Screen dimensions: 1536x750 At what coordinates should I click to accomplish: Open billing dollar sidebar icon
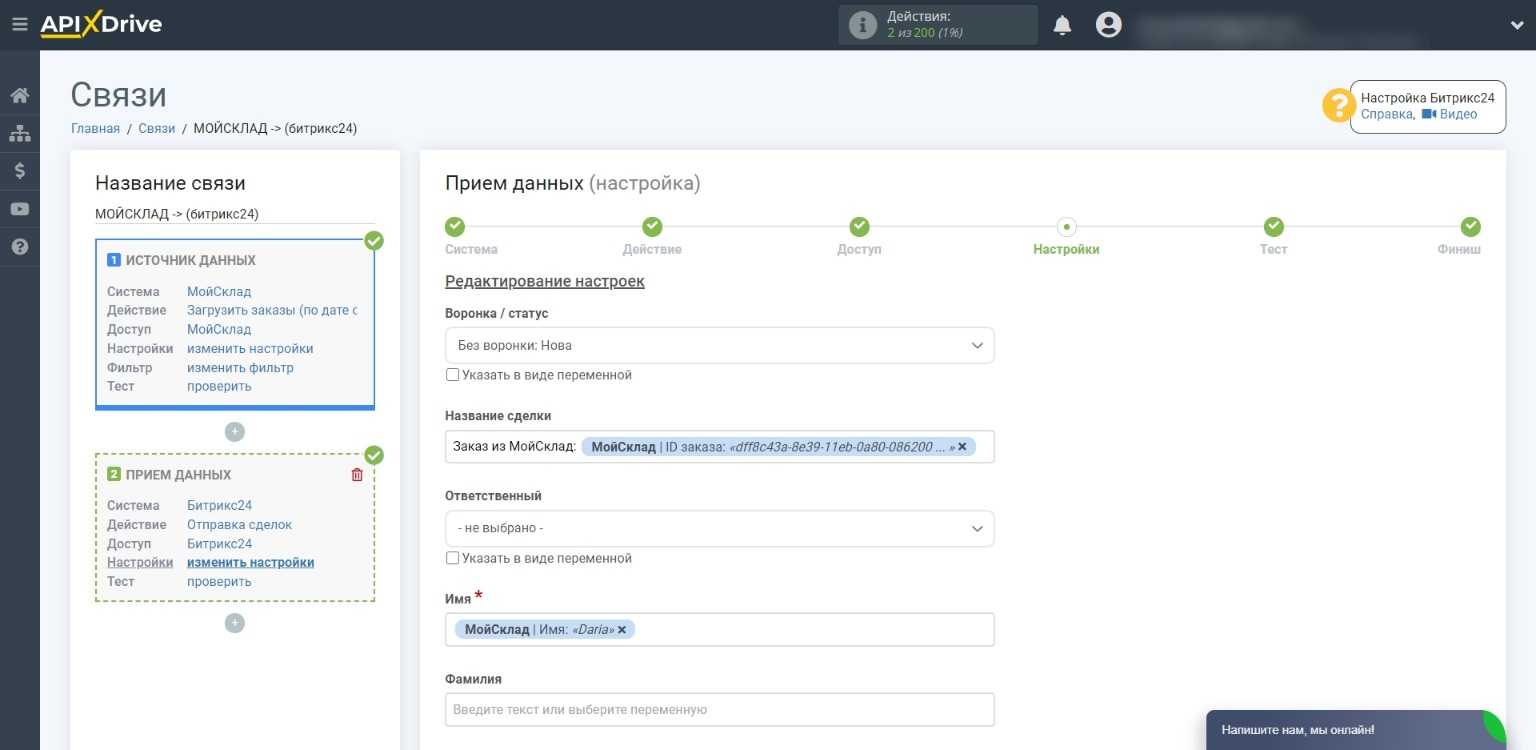coord(19,171)
